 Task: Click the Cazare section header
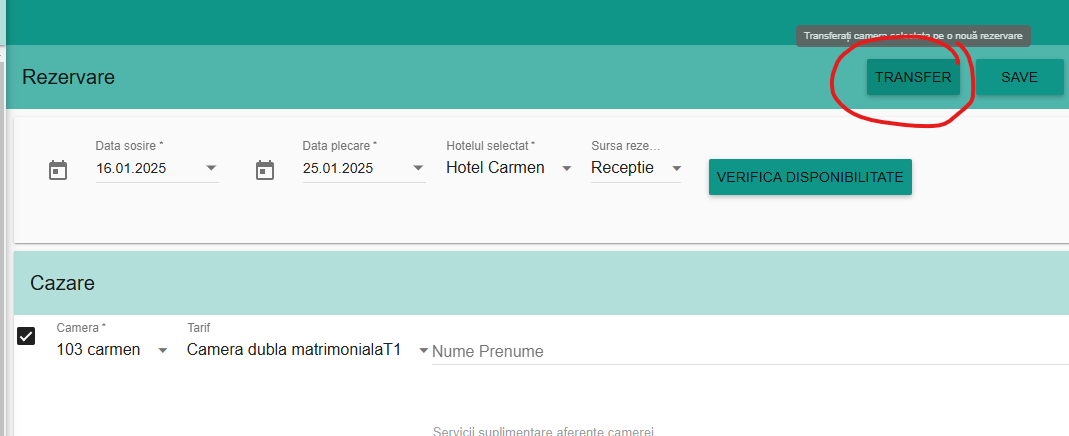(63, 283)
